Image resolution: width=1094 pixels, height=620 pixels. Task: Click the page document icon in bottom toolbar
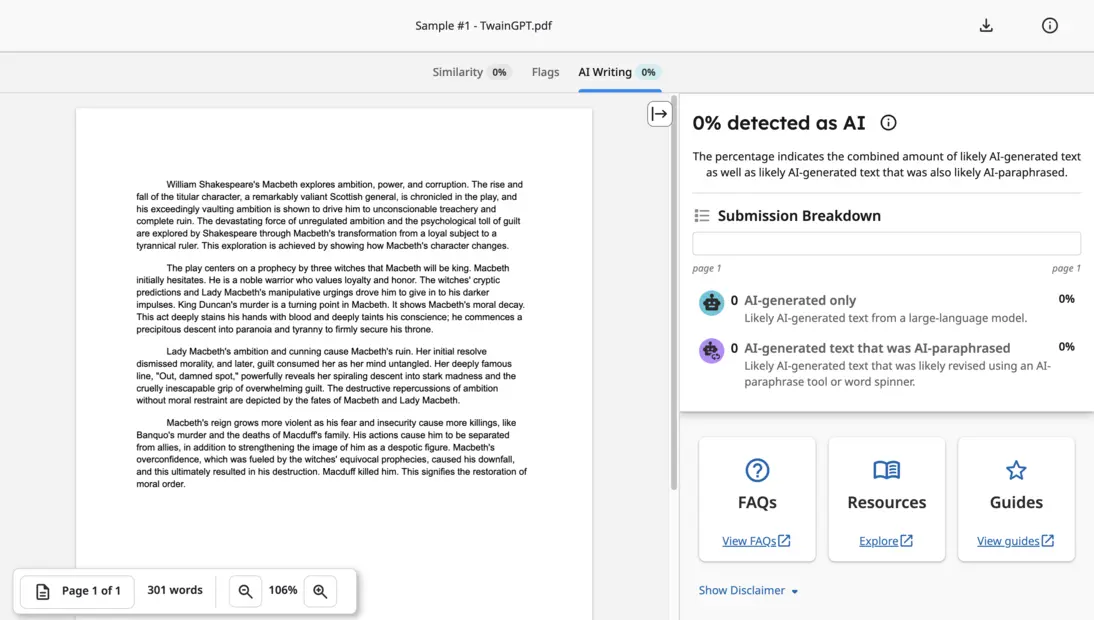coord(43,591)
